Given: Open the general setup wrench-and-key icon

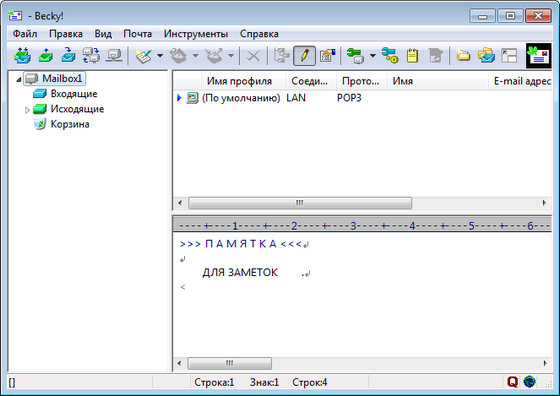Looking at the screenshot, I should tap(390, 56).
